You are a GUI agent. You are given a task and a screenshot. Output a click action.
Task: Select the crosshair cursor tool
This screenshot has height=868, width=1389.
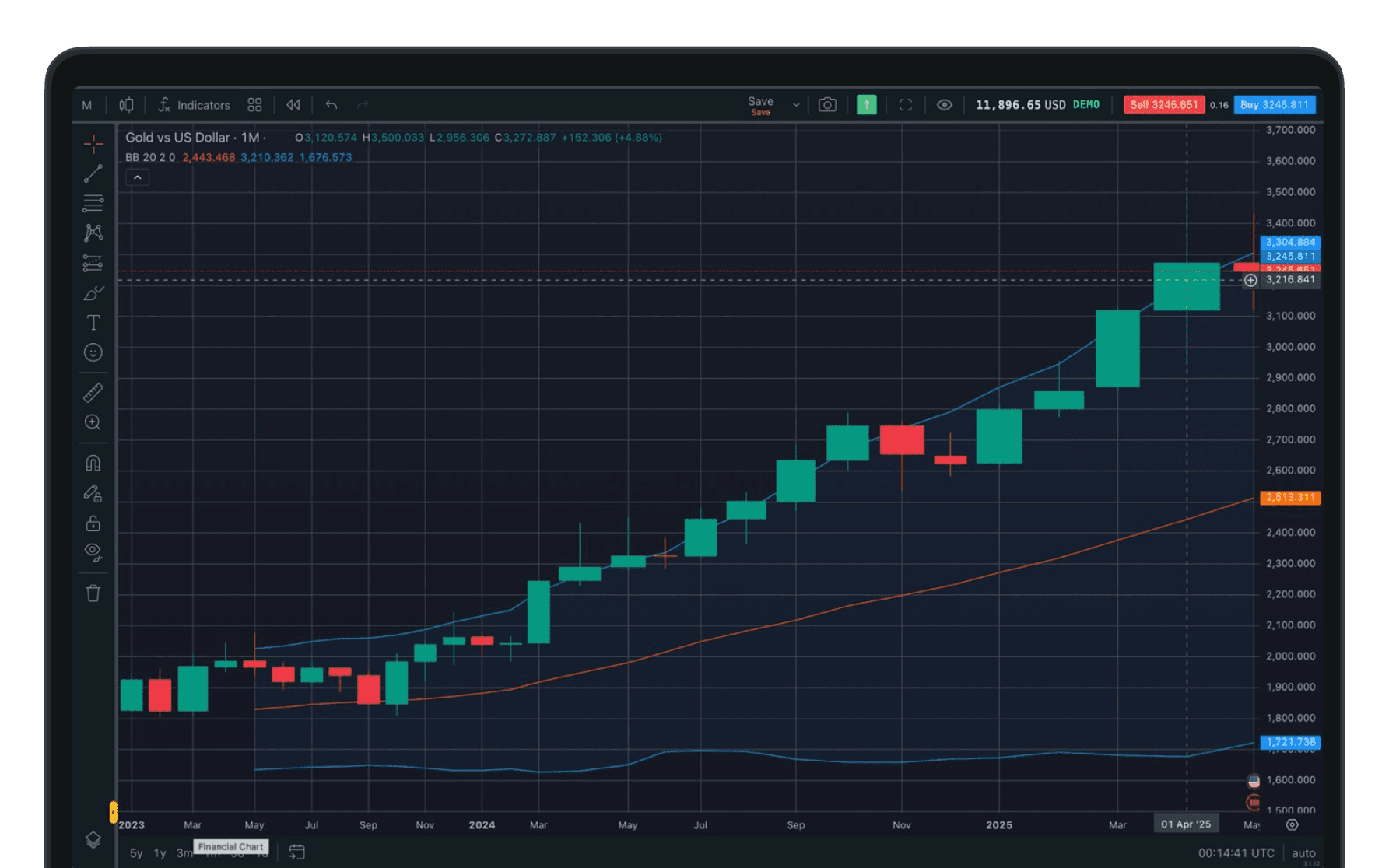pyautogui.click(x=93, y=143)
